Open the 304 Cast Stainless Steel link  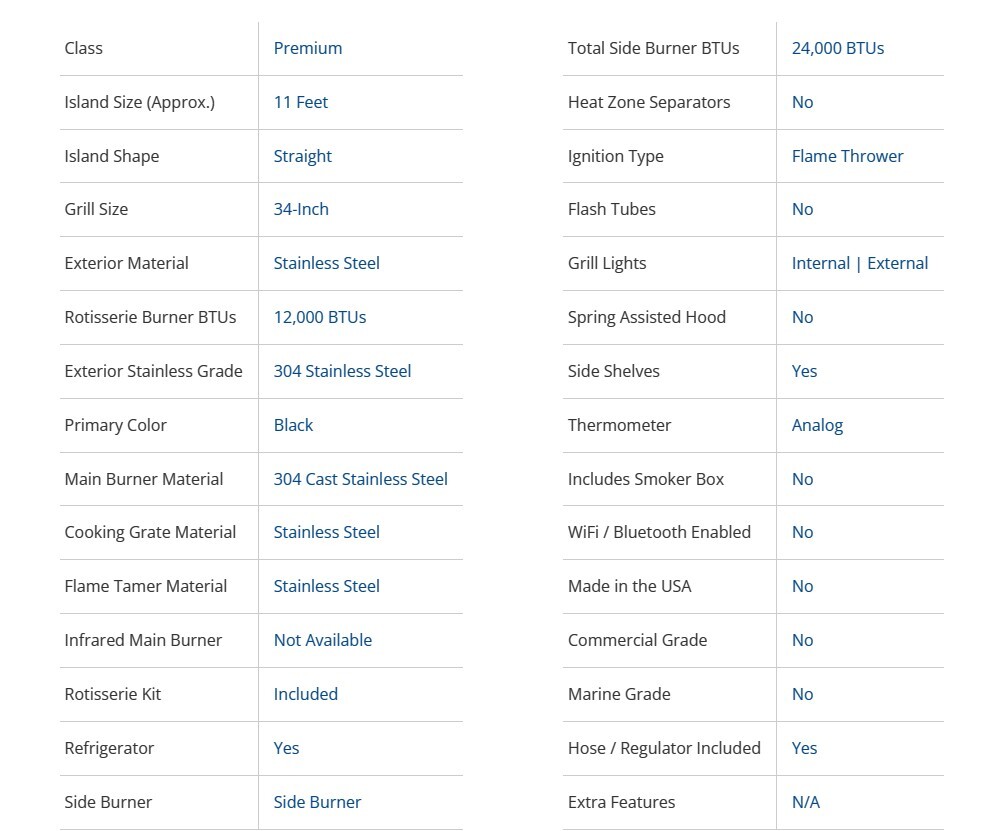(360, 479)
